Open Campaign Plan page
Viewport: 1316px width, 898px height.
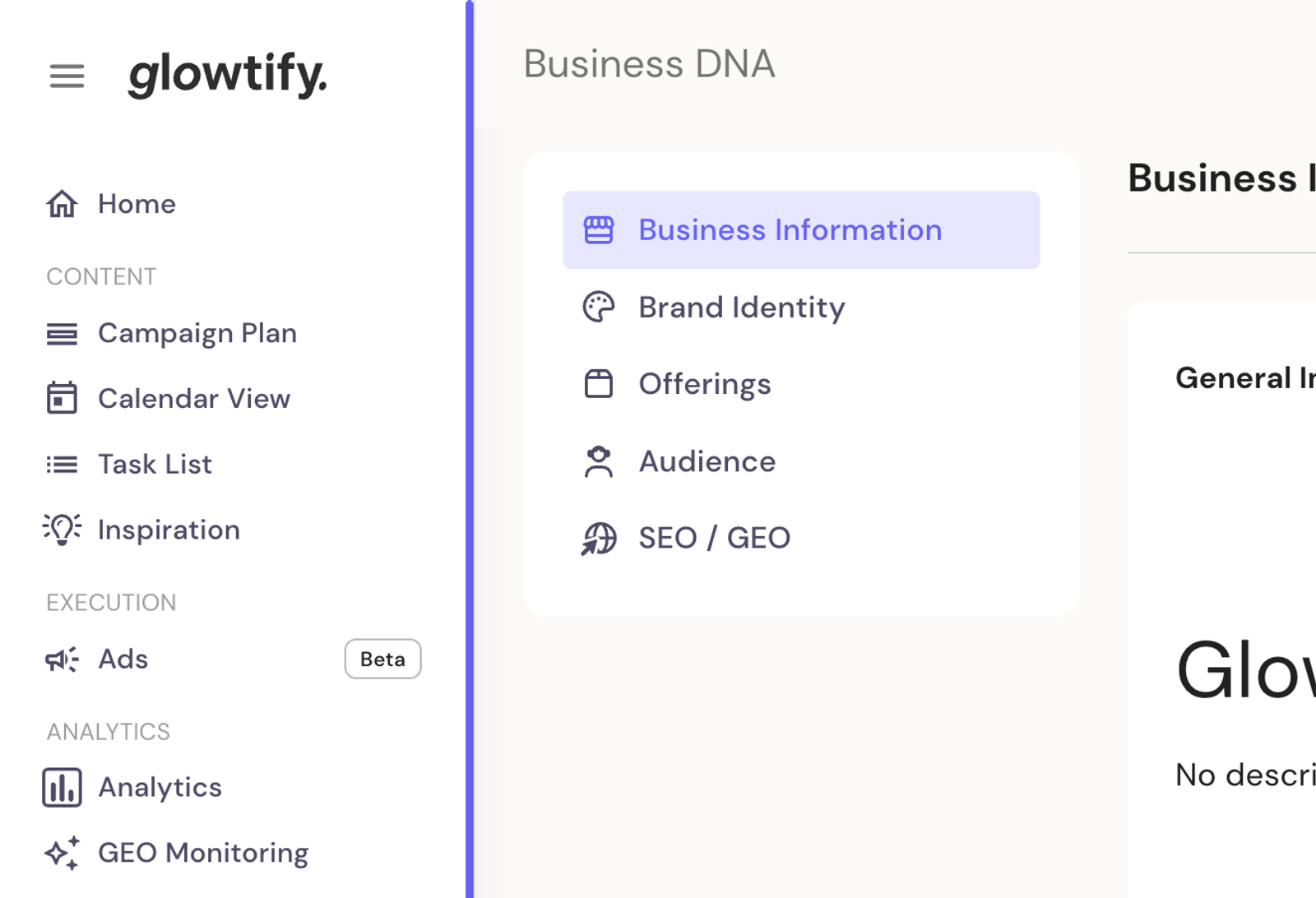tap(197, 334)
